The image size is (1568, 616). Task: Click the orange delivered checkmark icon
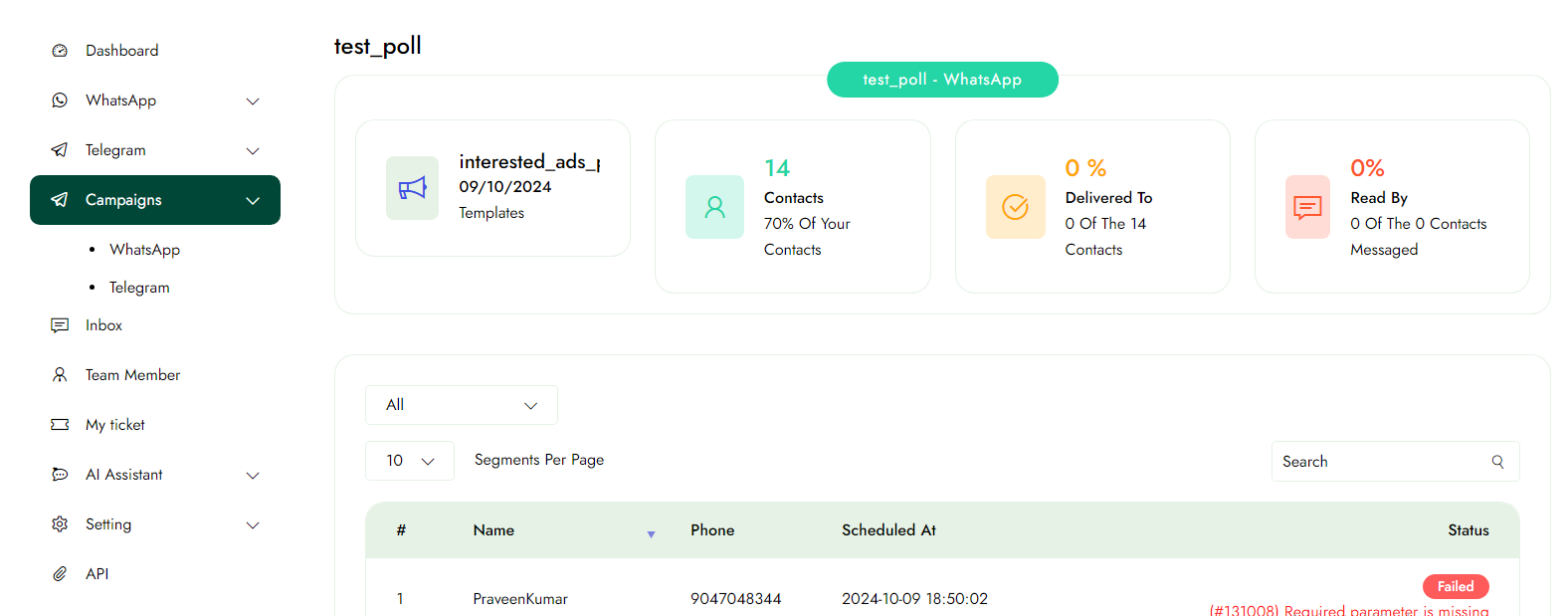[1015, 207]
